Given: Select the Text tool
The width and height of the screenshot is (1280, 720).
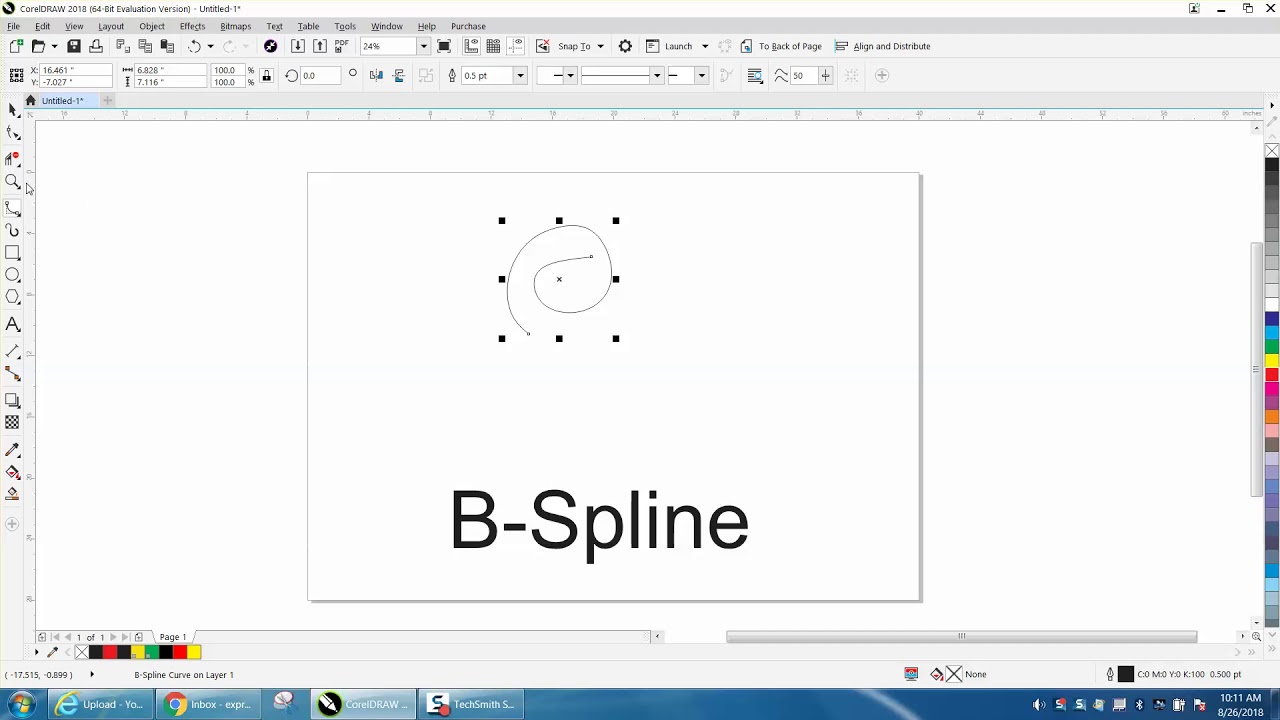Looking at the screenshot, I should pos(13,324).
